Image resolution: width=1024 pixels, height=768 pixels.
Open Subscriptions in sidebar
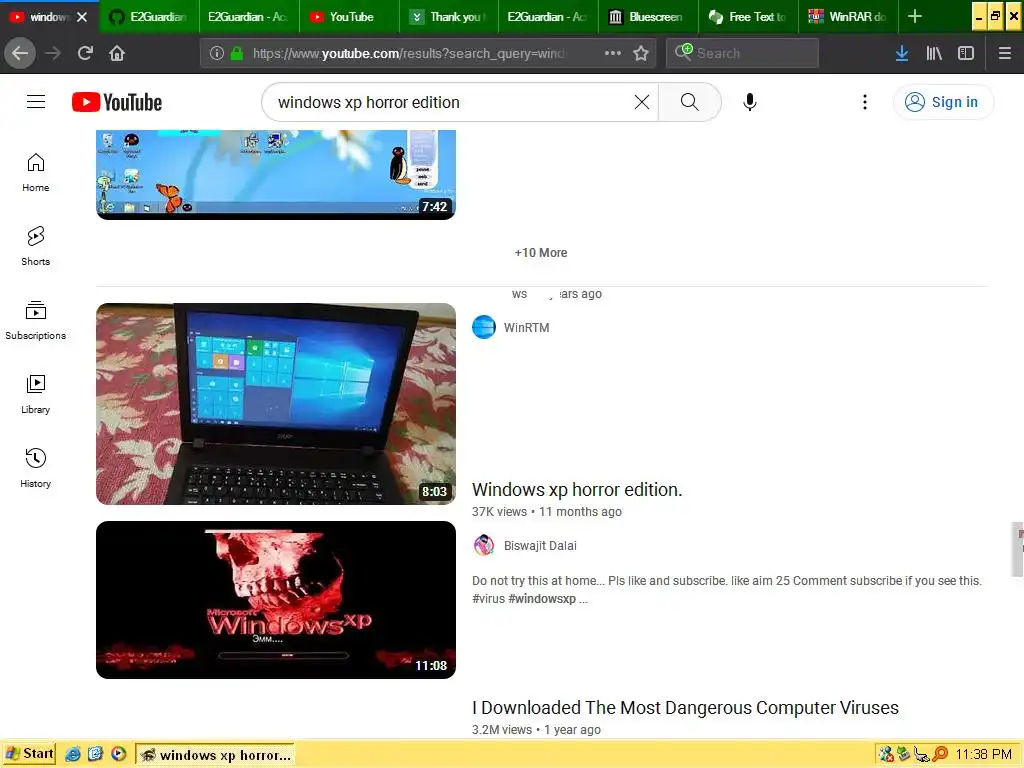click(x=35, y=320)
